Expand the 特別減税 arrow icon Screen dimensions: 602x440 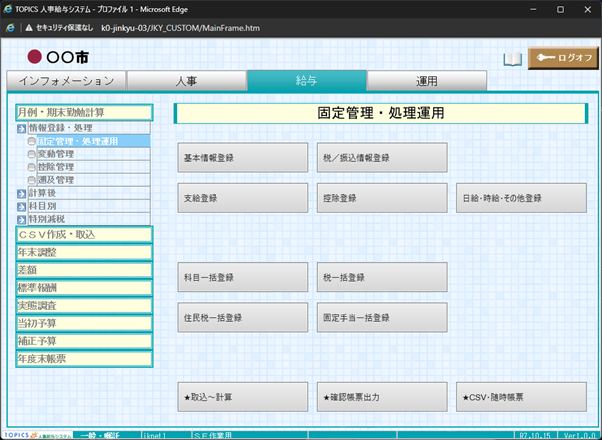point(22,218)
